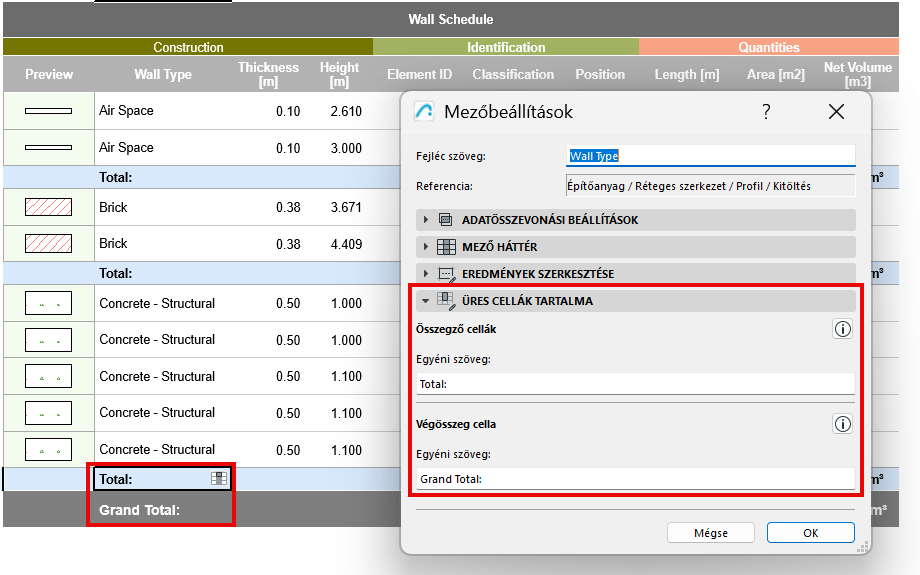Screen dimensions: 920x575
Task: Click the Classification column header
Action: pyautogui.click(x=513, y=75)
